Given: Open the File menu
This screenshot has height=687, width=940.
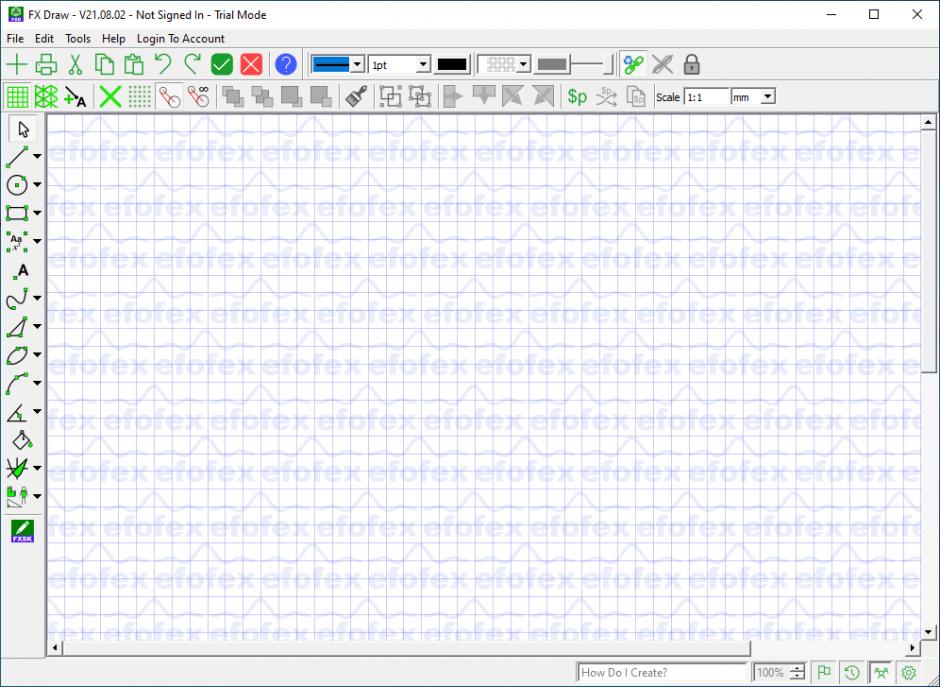Looking at the screenshot, I should click(15, 38).
